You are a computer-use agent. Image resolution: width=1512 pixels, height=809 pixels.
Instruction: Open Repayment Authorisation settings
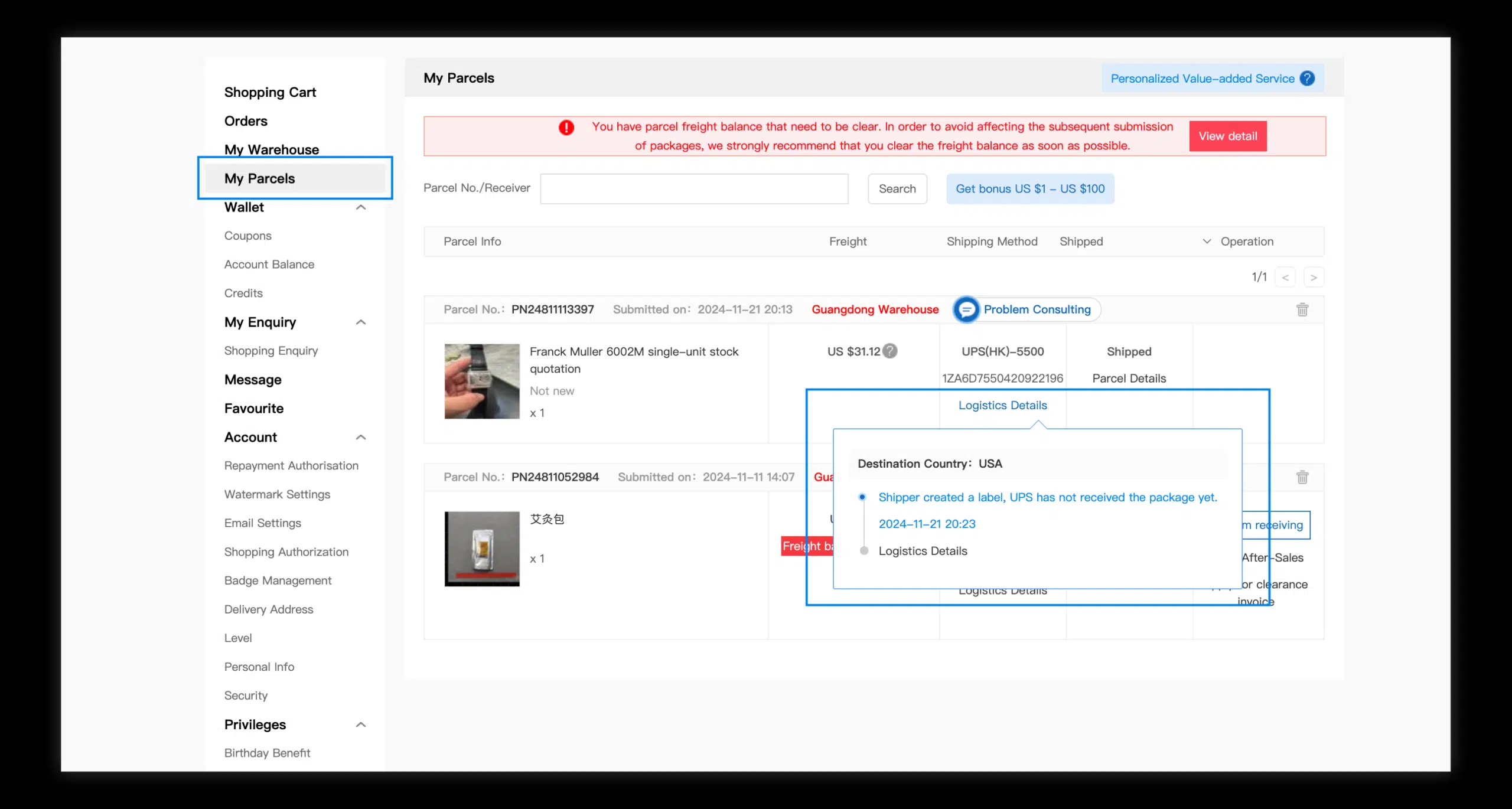point(291,466)
